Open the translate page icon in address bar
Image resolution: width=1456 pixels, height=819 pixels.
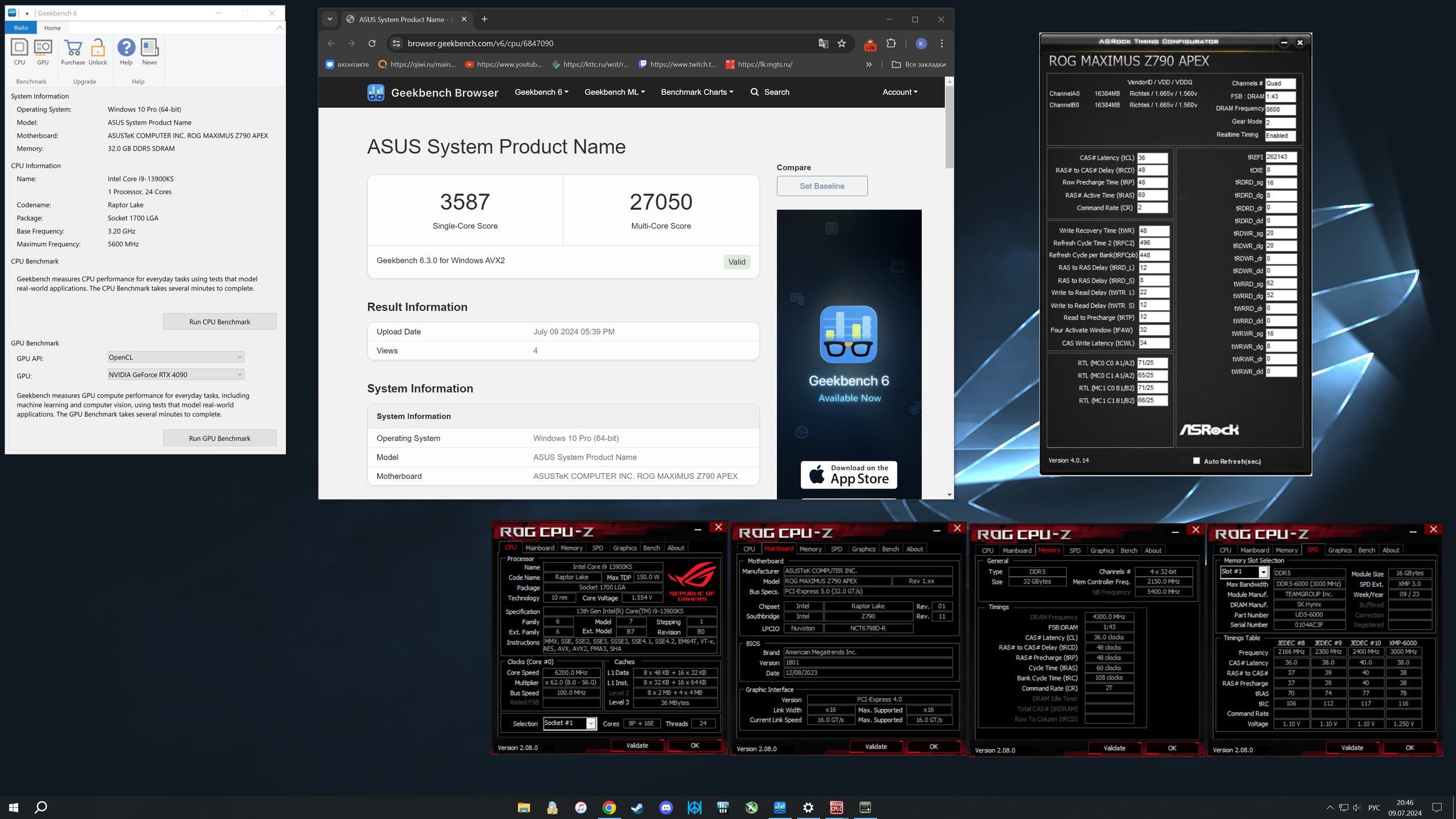(x=823, y=43)
